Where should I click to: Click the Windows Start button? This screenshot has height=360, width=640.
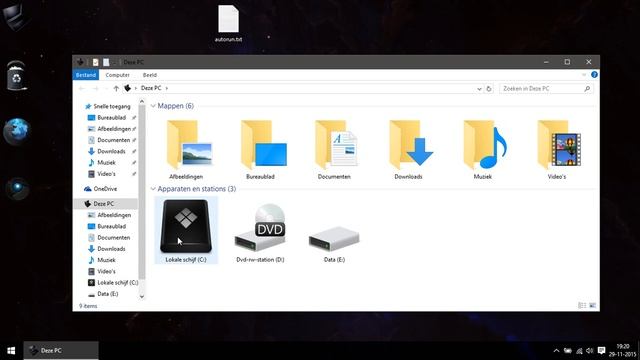click(x=11, y=351)
